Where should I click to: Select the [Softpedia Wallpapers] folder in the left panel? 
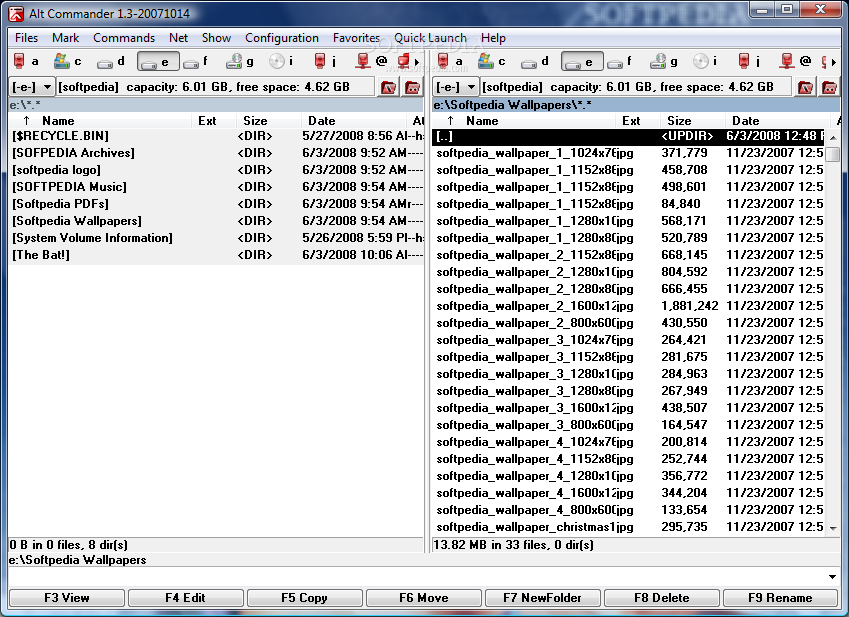pos(216,221)
